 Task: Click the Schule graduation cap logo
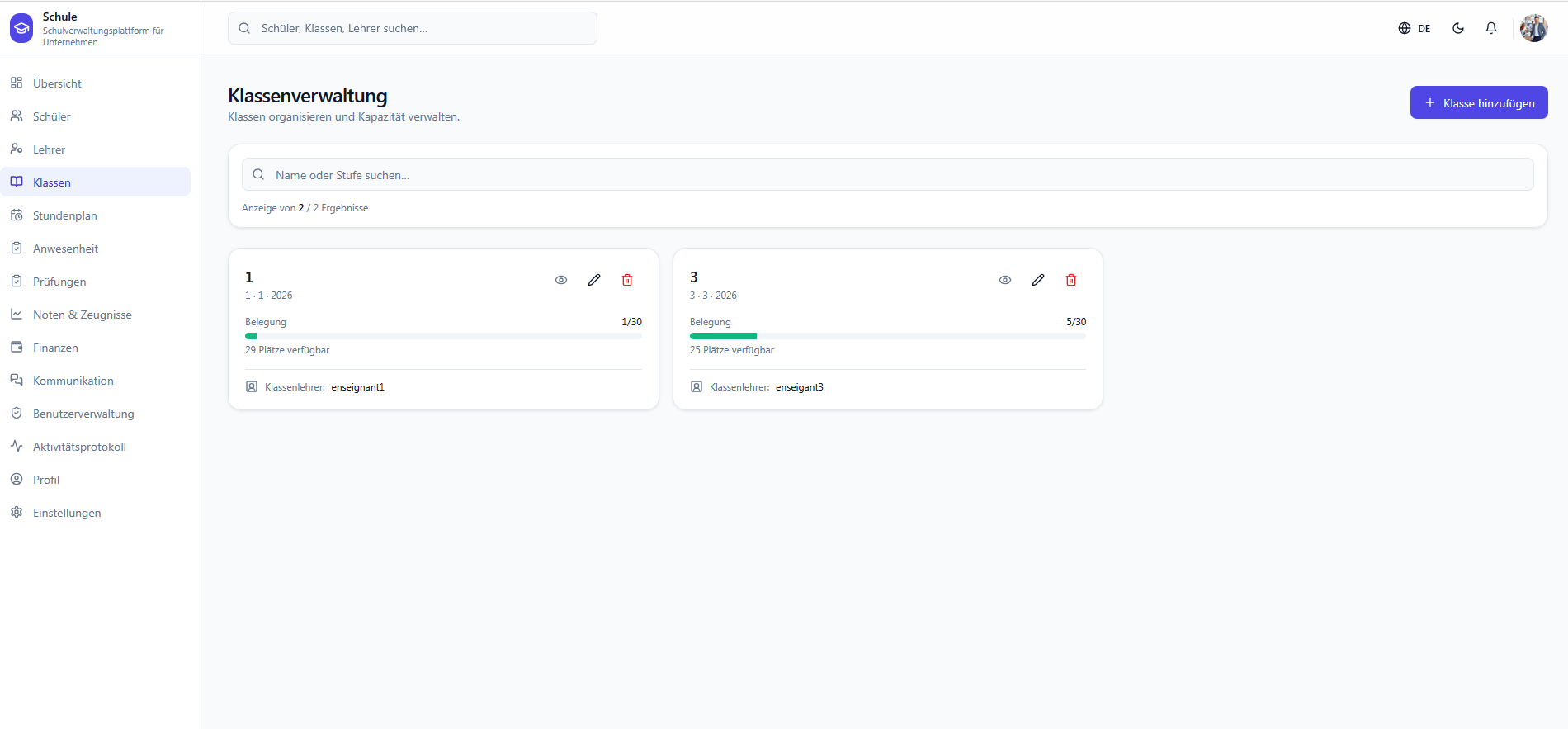point(21,28)
